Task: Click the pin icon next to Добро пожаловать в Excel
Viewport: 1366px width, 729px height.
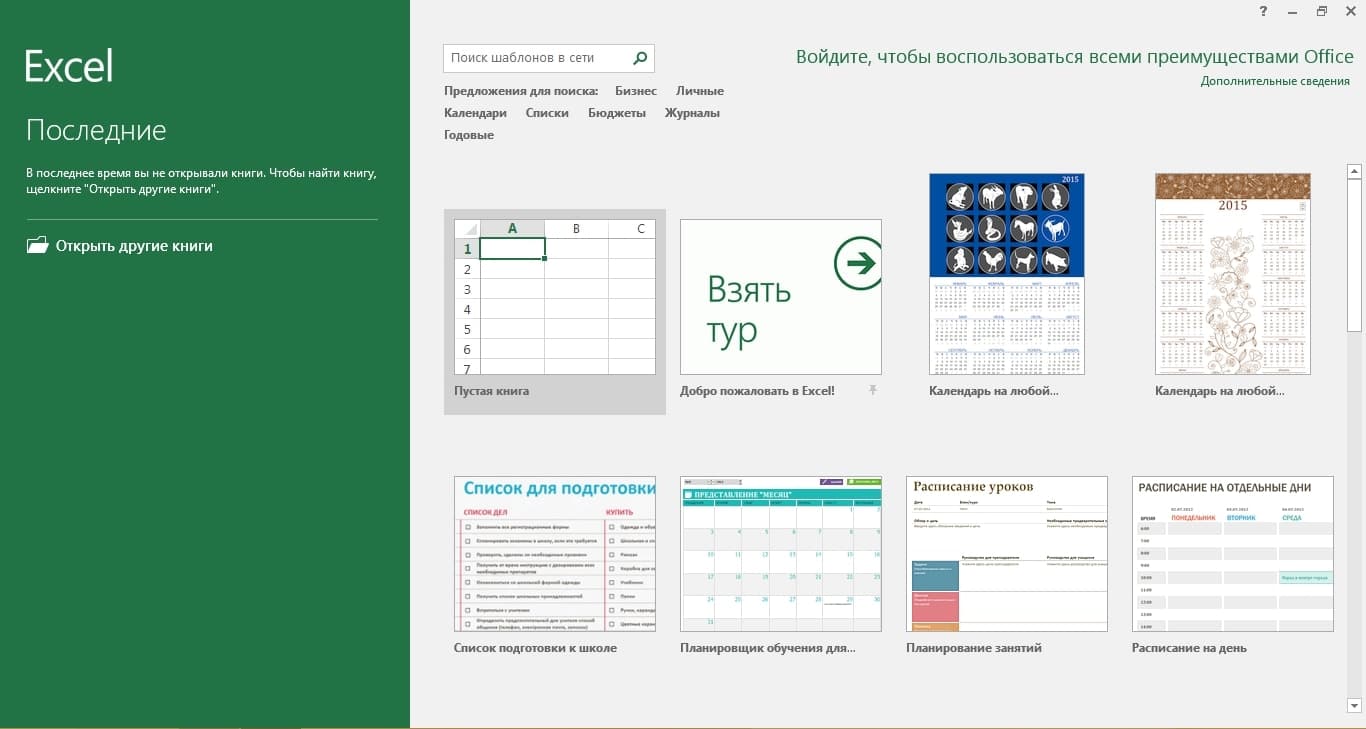Action: click(873, 390)
